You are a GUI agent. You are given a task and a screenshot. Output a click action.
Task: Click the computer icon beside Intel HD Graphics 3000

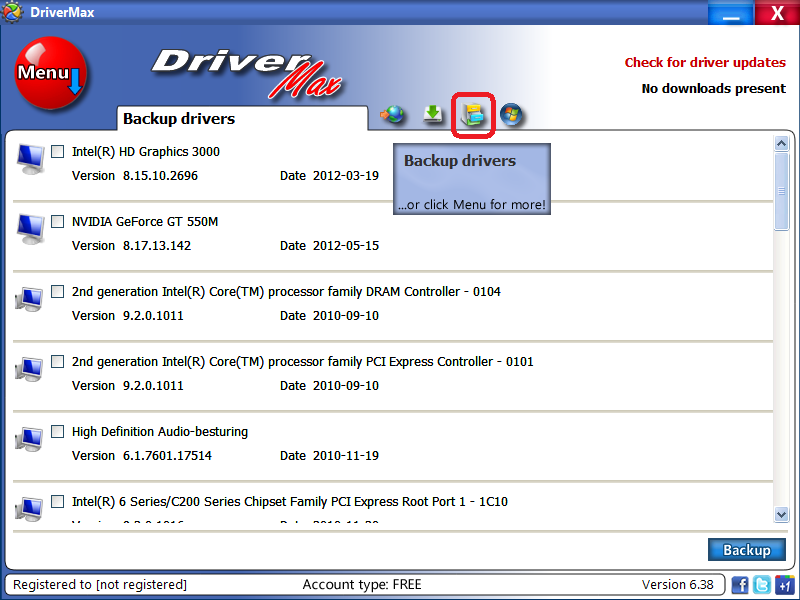29,159
